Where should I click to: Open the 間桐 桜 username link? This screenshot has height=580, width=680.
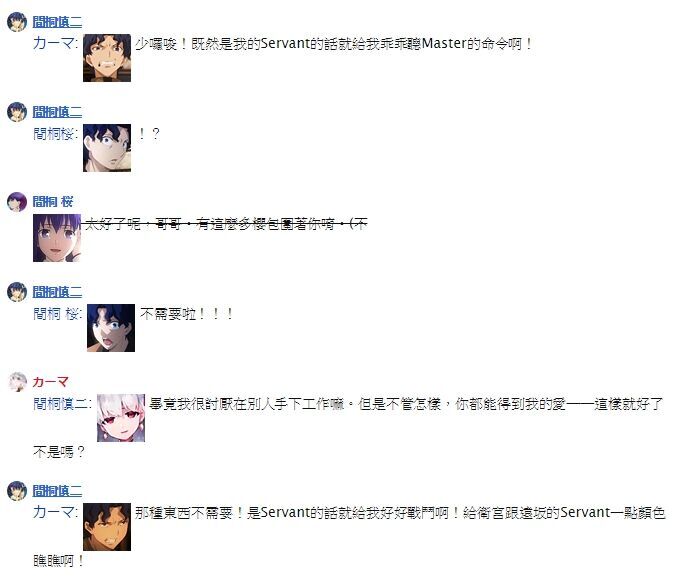pyautogui.click(x=53, y=202)
